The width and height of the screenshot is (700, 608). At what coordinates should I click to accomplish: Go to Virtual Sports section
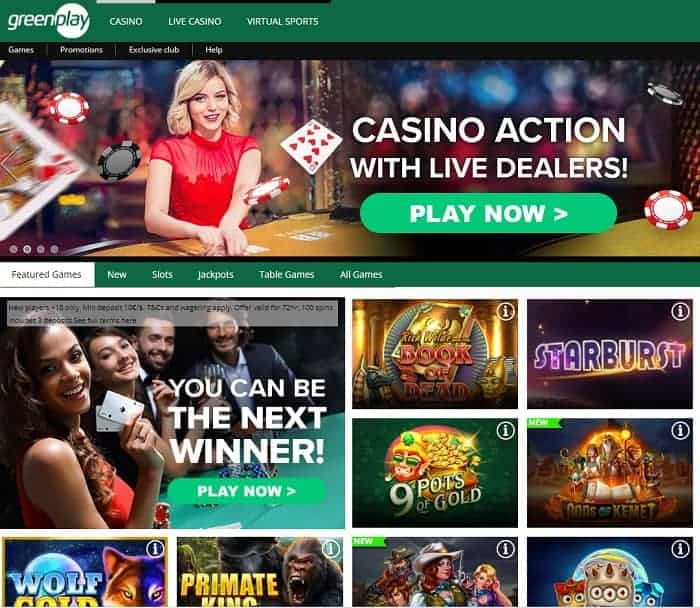click(x=283, y=21)
